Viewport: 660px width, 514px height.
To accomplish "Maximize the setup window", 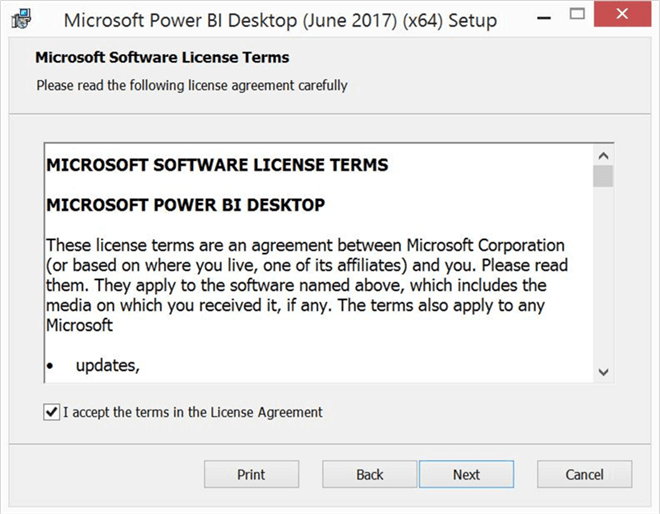I will [577, 14].
